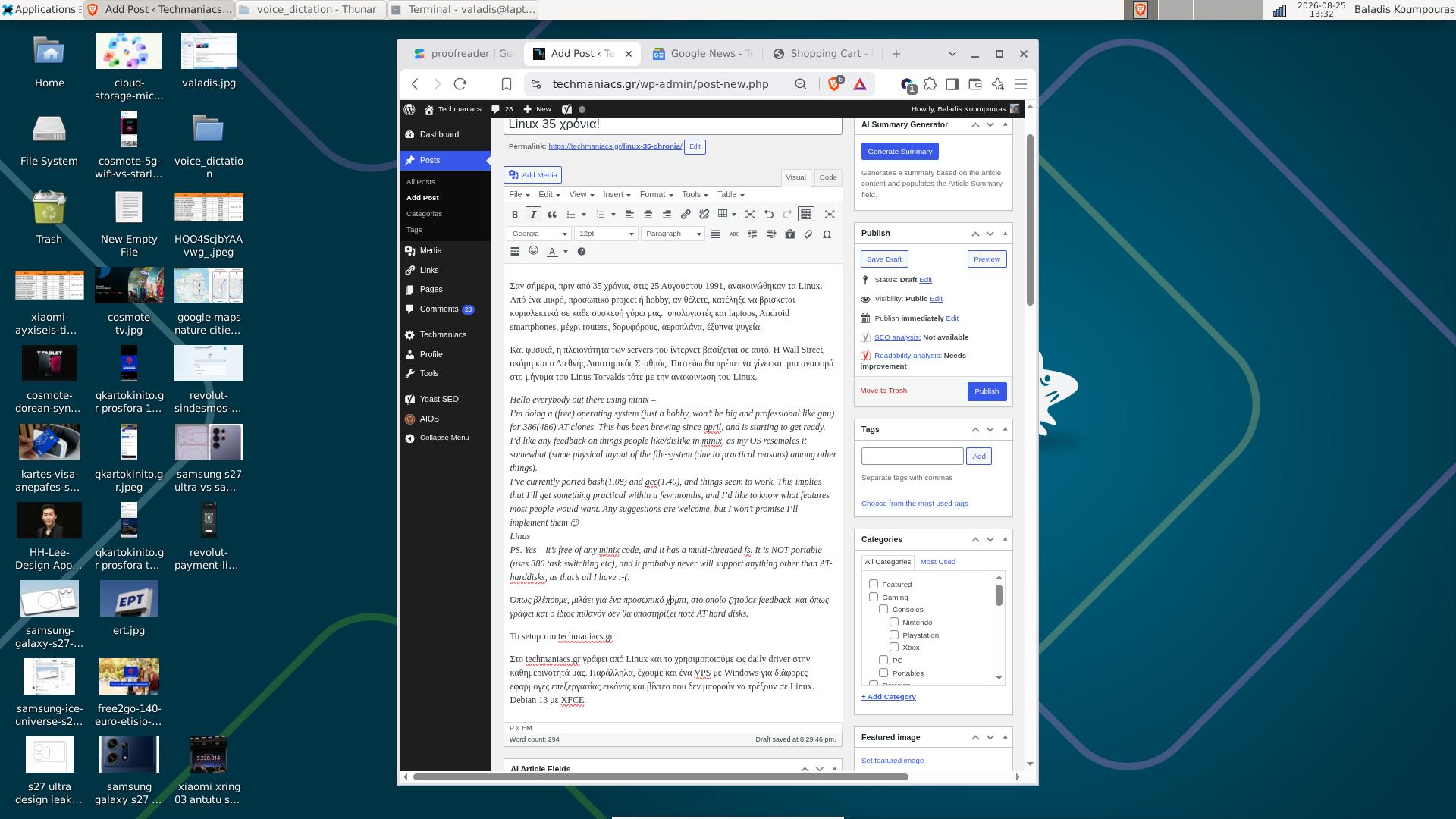Image resolution: width=1456 pixels, height=819 pixels.
Task: Align text center
Action: click(x=648, y=215)
